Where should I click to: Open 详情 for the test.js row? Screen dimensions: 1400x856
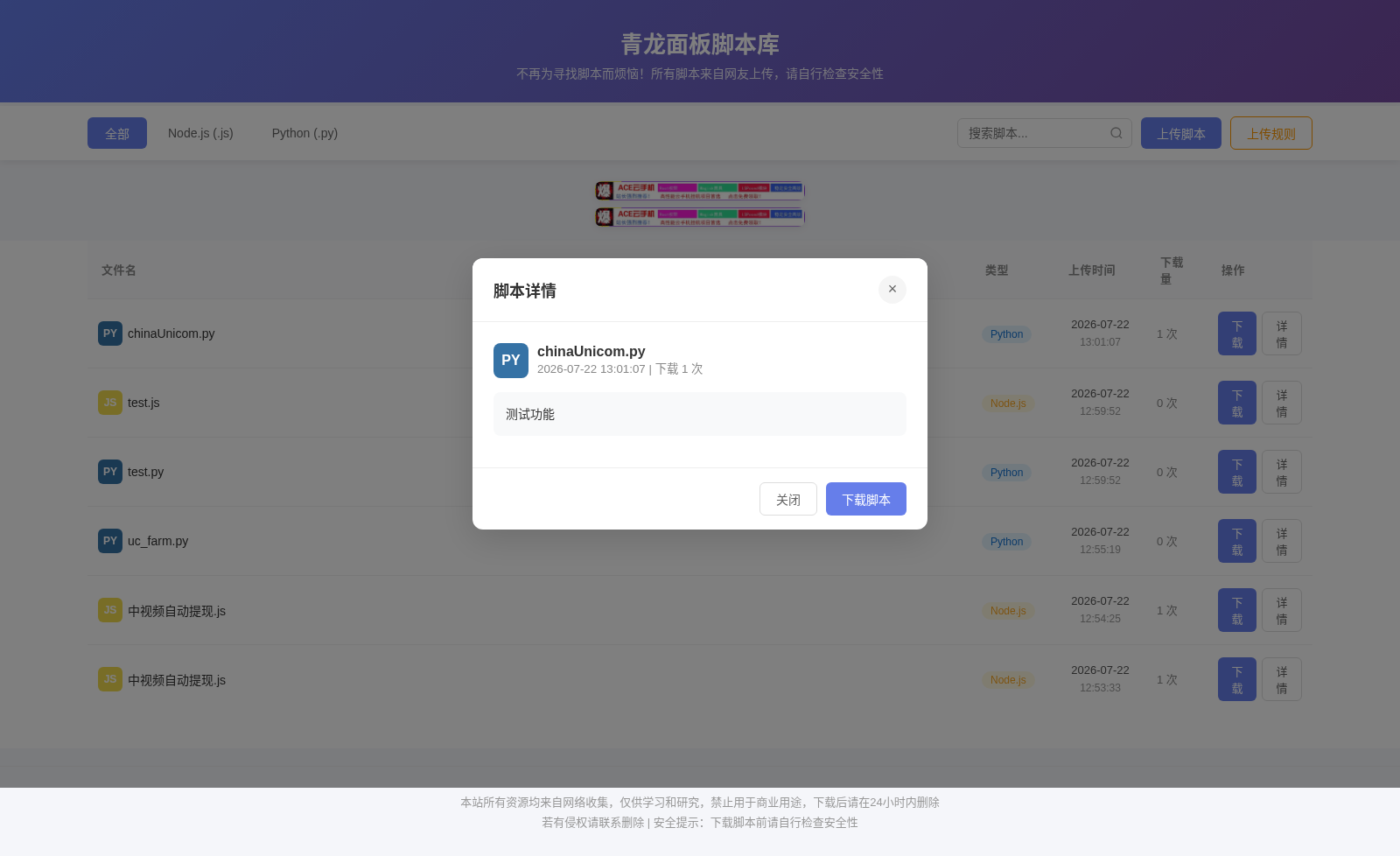click(x=1282, y=403)
